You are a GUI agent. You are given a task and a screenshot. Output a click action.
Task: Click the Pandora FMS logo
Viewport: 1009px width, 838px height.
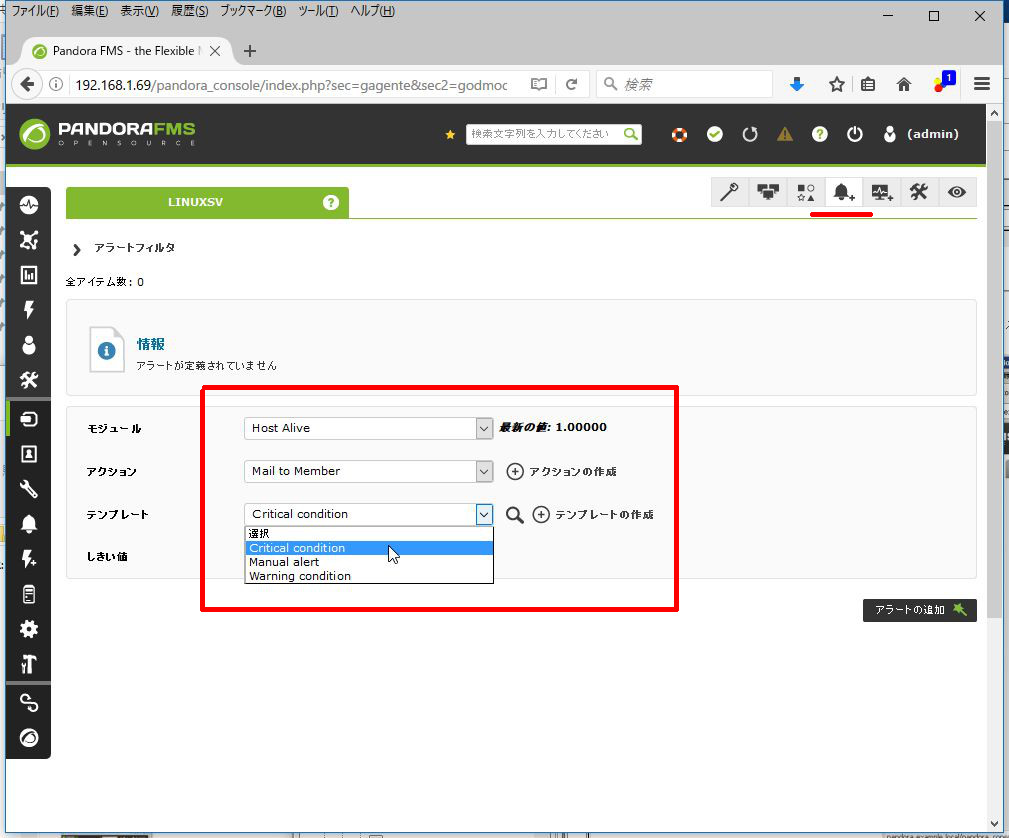107,134
